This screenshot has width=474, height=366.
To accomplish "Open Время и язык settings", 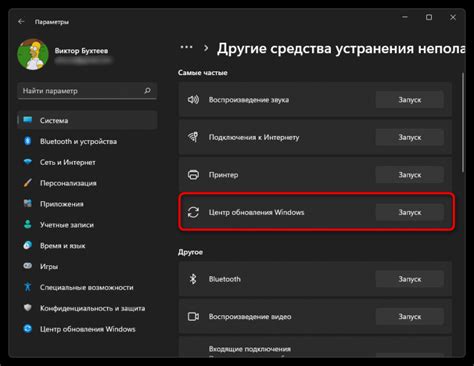I will pos(87,246).
